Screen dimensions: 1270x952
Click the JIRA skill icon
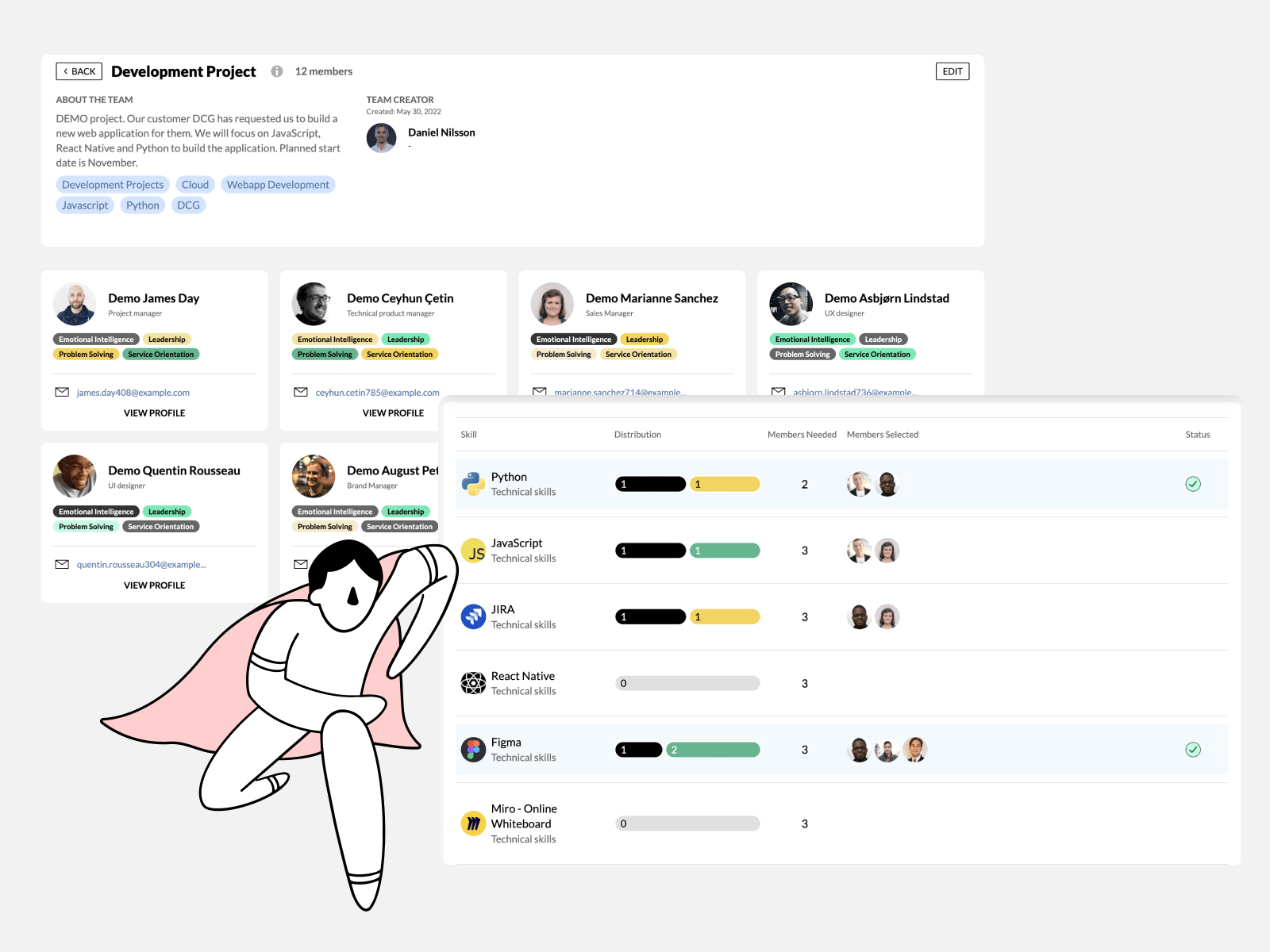[x=473, y=617]
